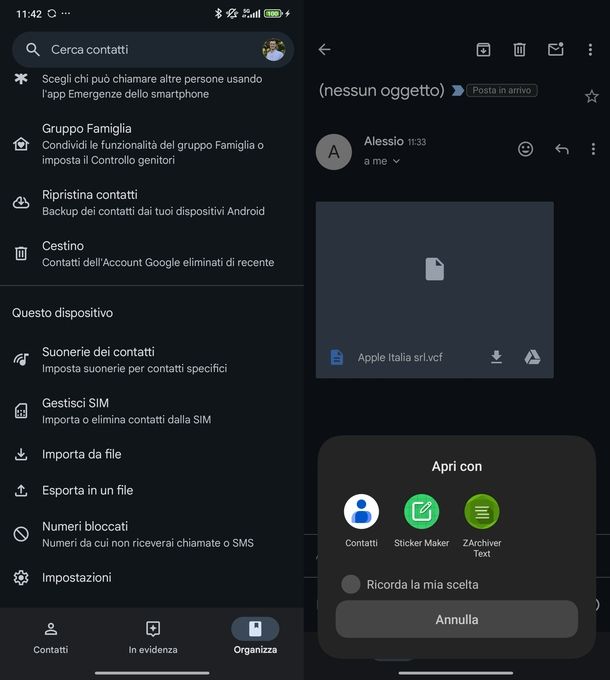Switch to the Contatti bottom tab
Viewport: 610px width, 680px height.
(x=51, y=638)
